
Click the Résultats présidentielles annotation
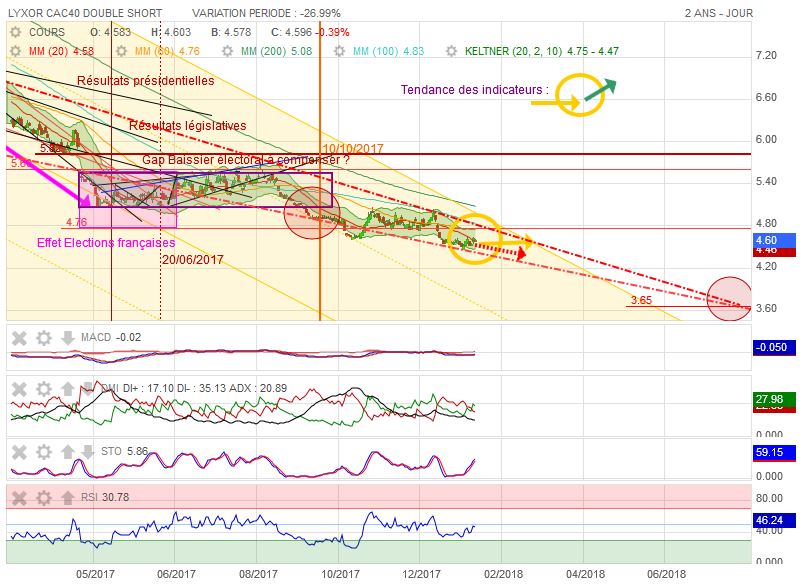coord(146,80)
